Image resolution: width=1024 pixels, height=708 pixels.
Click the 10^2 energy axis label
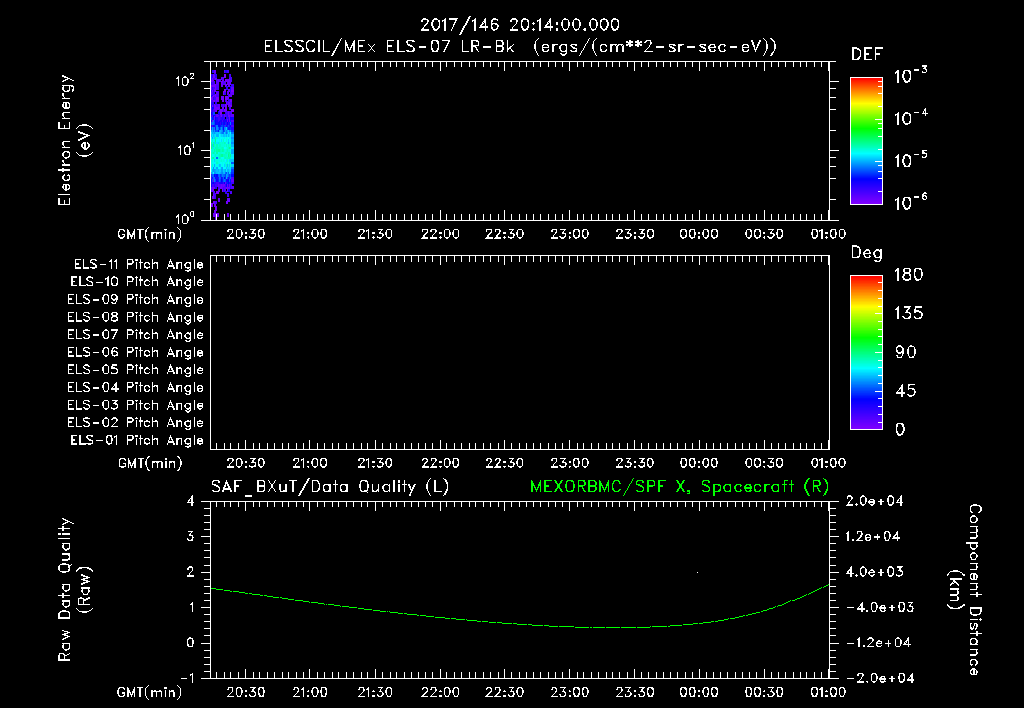[185, 82]
